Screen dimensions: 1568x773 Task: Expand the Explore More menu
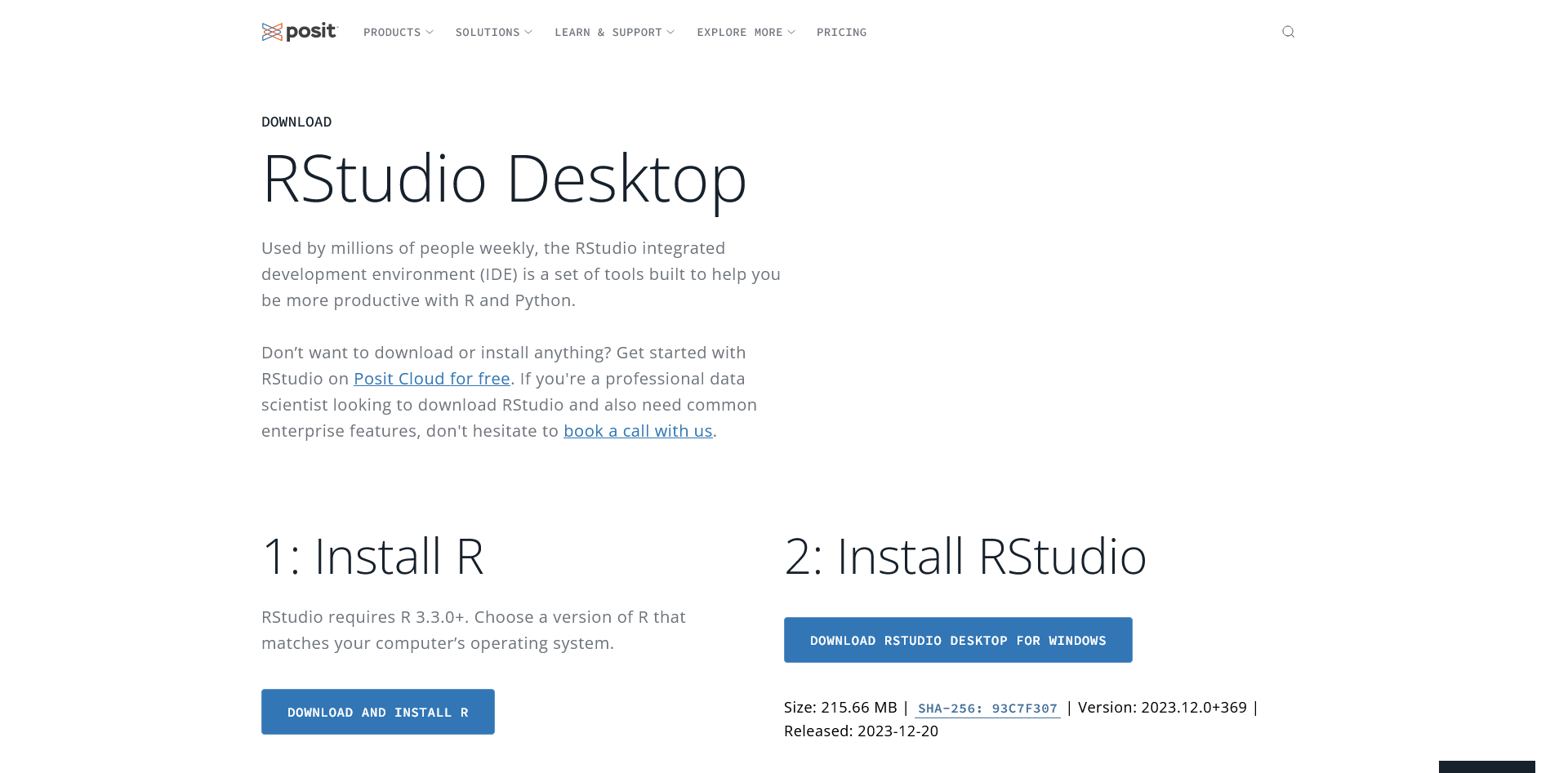coord(746,33)
